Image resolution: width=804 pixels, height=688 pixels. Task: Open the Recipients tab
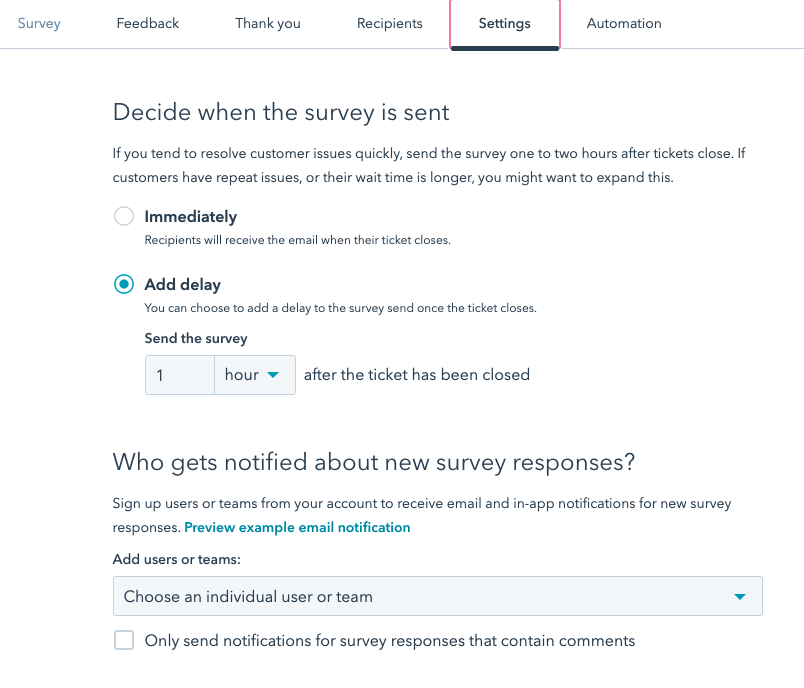389,23
